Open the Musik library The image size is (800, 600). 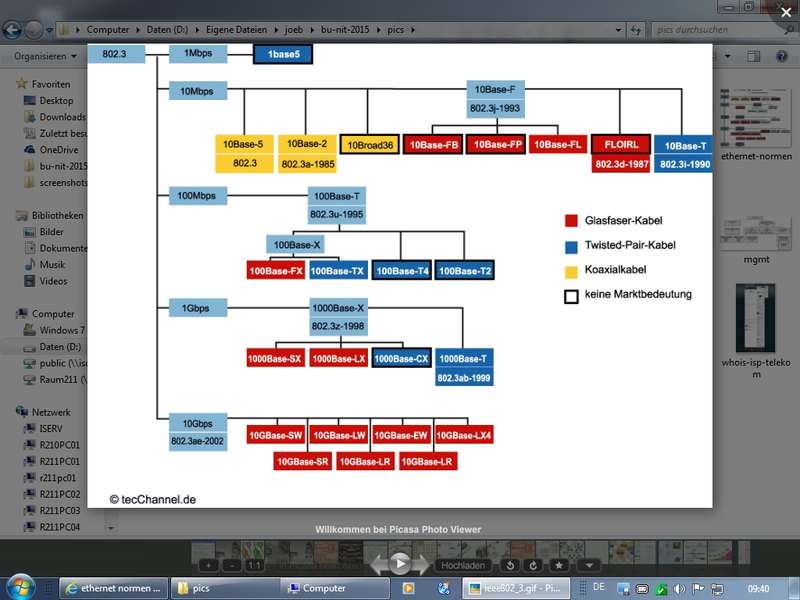52,264
